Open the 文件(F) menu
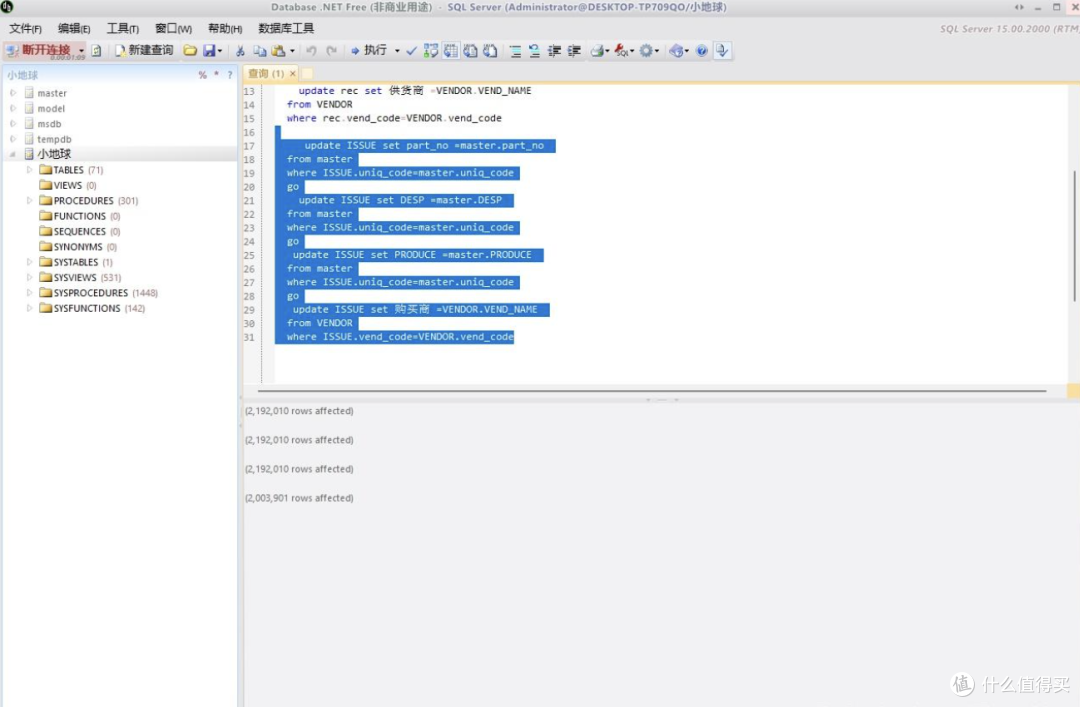 25,29
